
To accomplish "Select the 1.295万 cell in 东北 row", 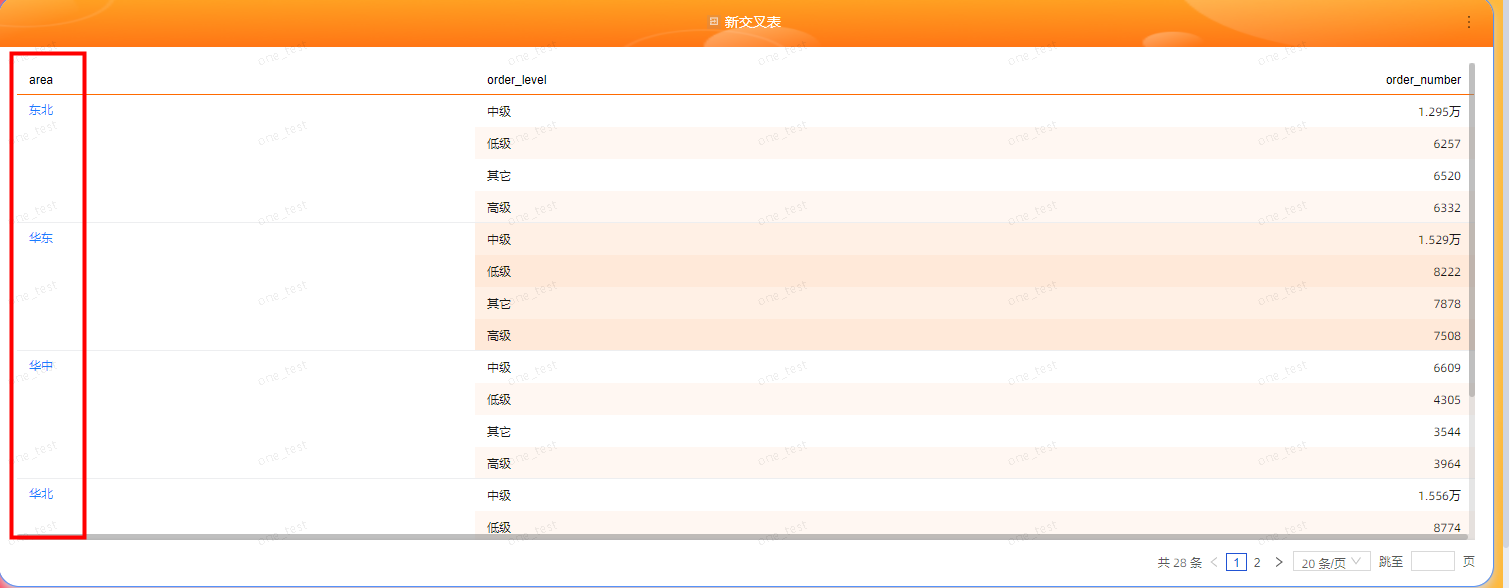I will (x=1438, y=112).
